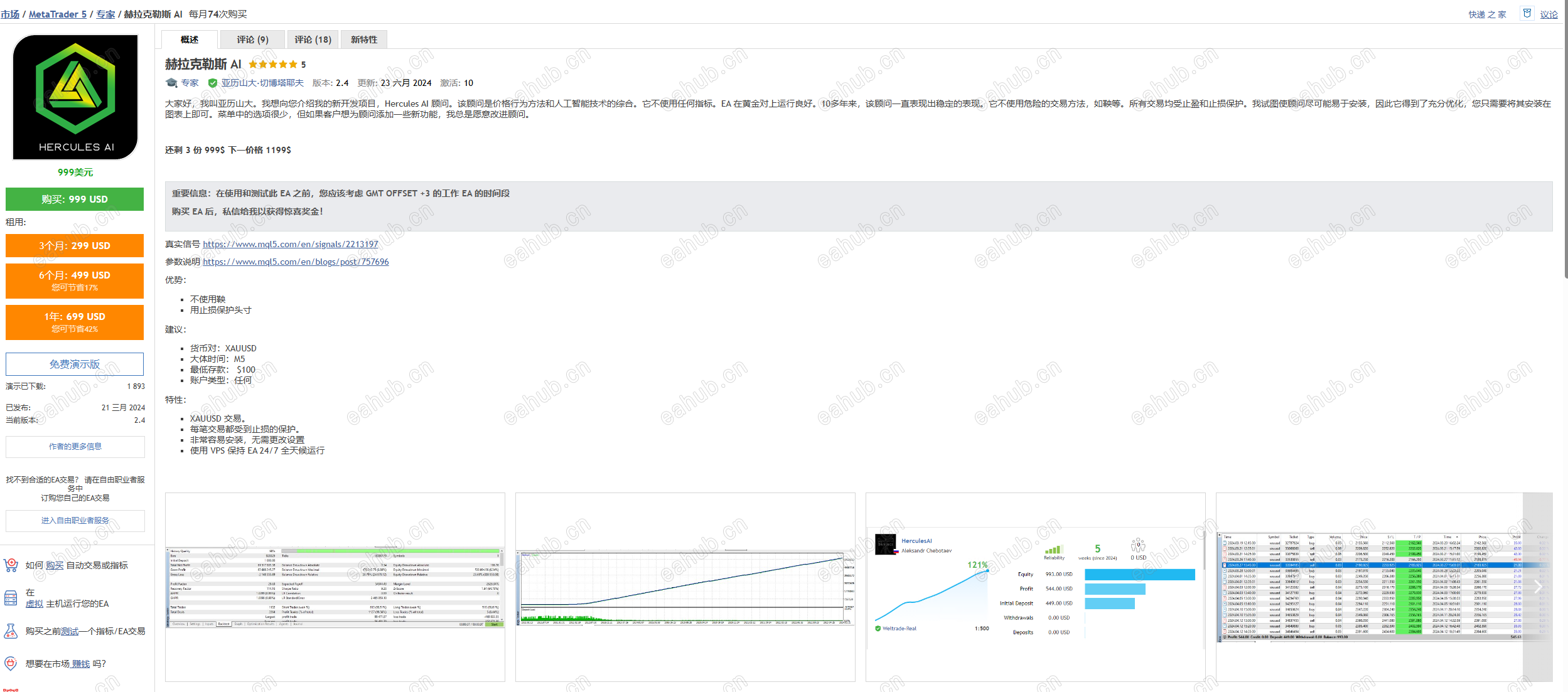1568x692 pixels.
Task: Open 作者的更多信息
Action: (x=75, y=447)
